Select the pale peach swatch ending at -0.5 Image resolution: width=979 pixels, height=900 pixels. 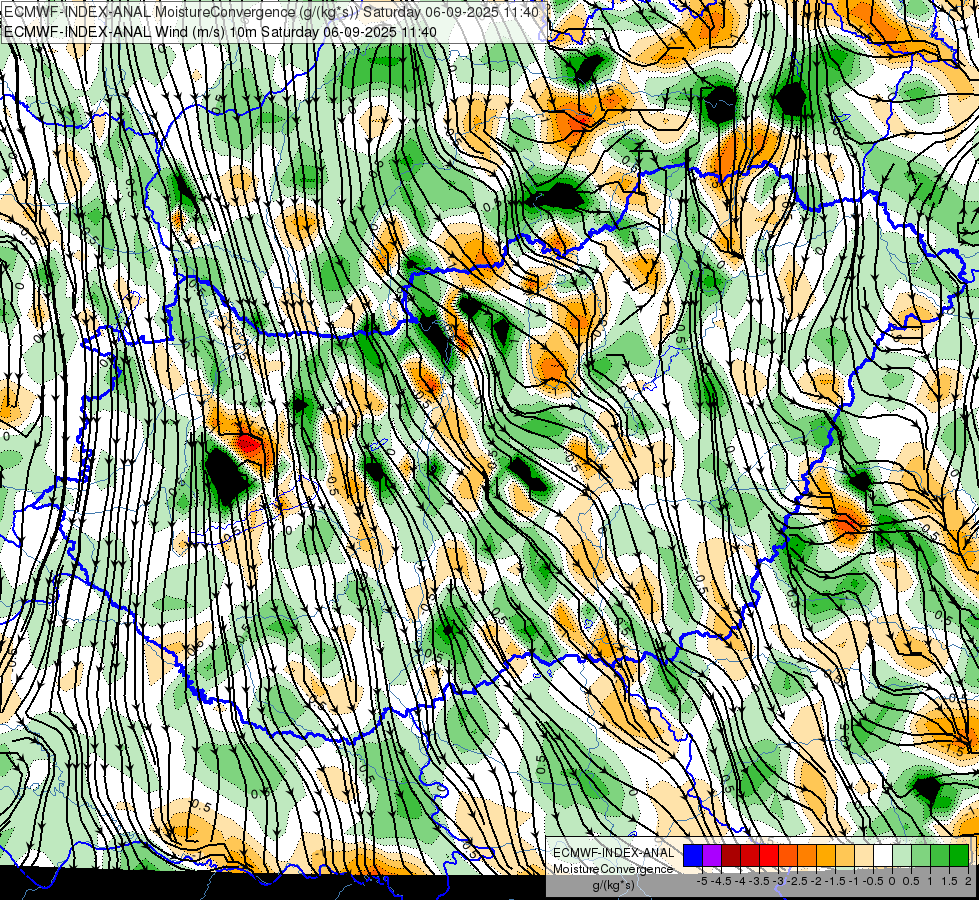pos(864,855)
